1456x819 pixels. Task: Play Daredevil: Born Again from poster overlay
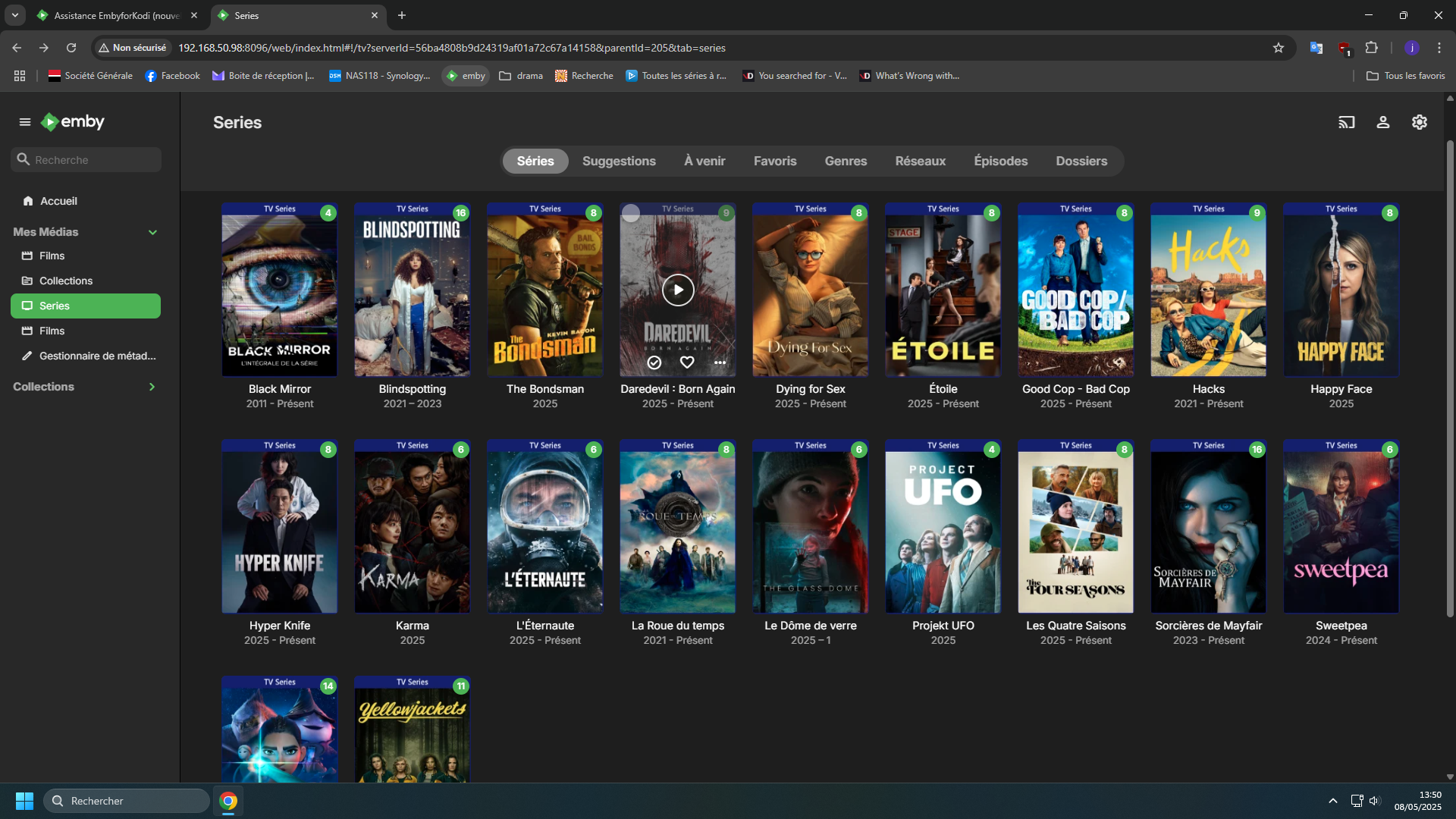677,290
